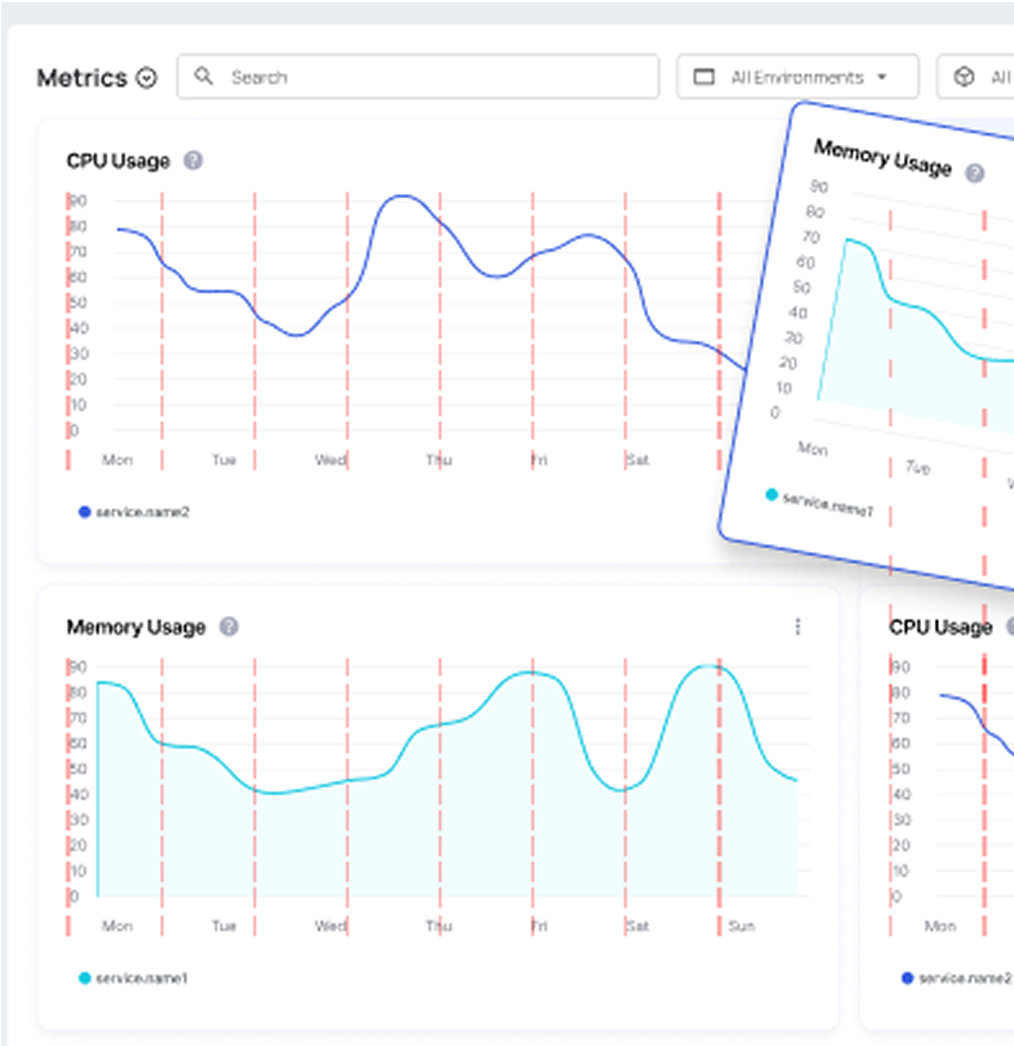
Task: Toggle the service.name2 legend in the bottom-right CPU Usage chart
Action: pyautogui.click(x=957, y=978)
